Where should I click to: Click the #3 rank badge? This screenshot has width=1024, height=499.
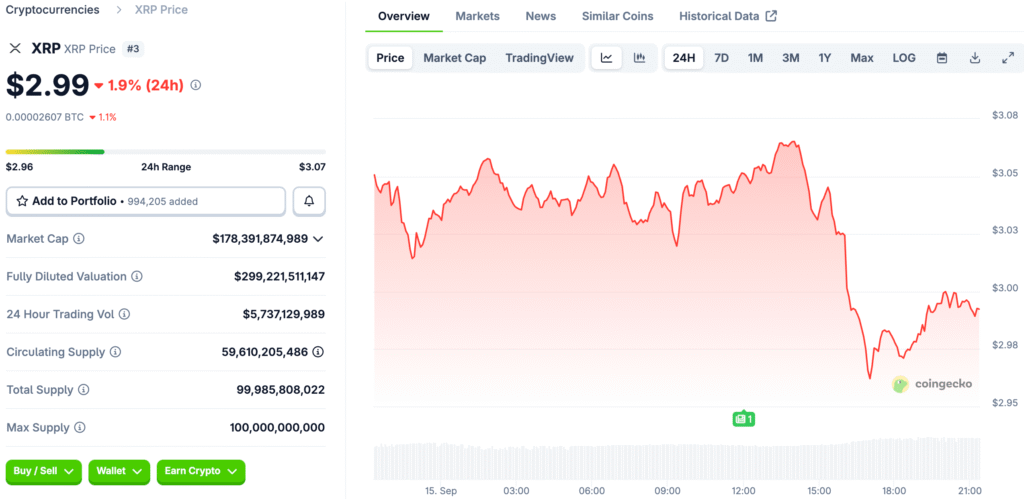[133, 49]
